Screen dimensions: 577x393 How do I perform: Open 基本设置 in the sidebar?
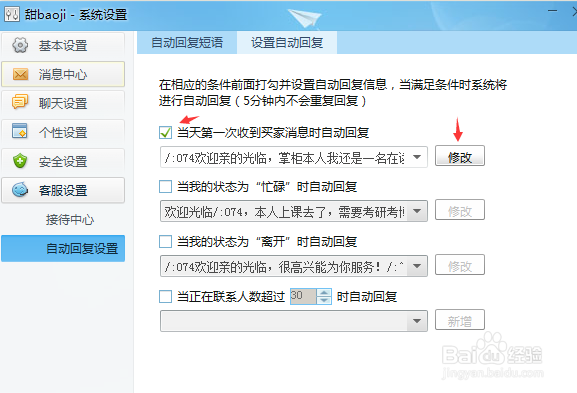click(63, 46)
